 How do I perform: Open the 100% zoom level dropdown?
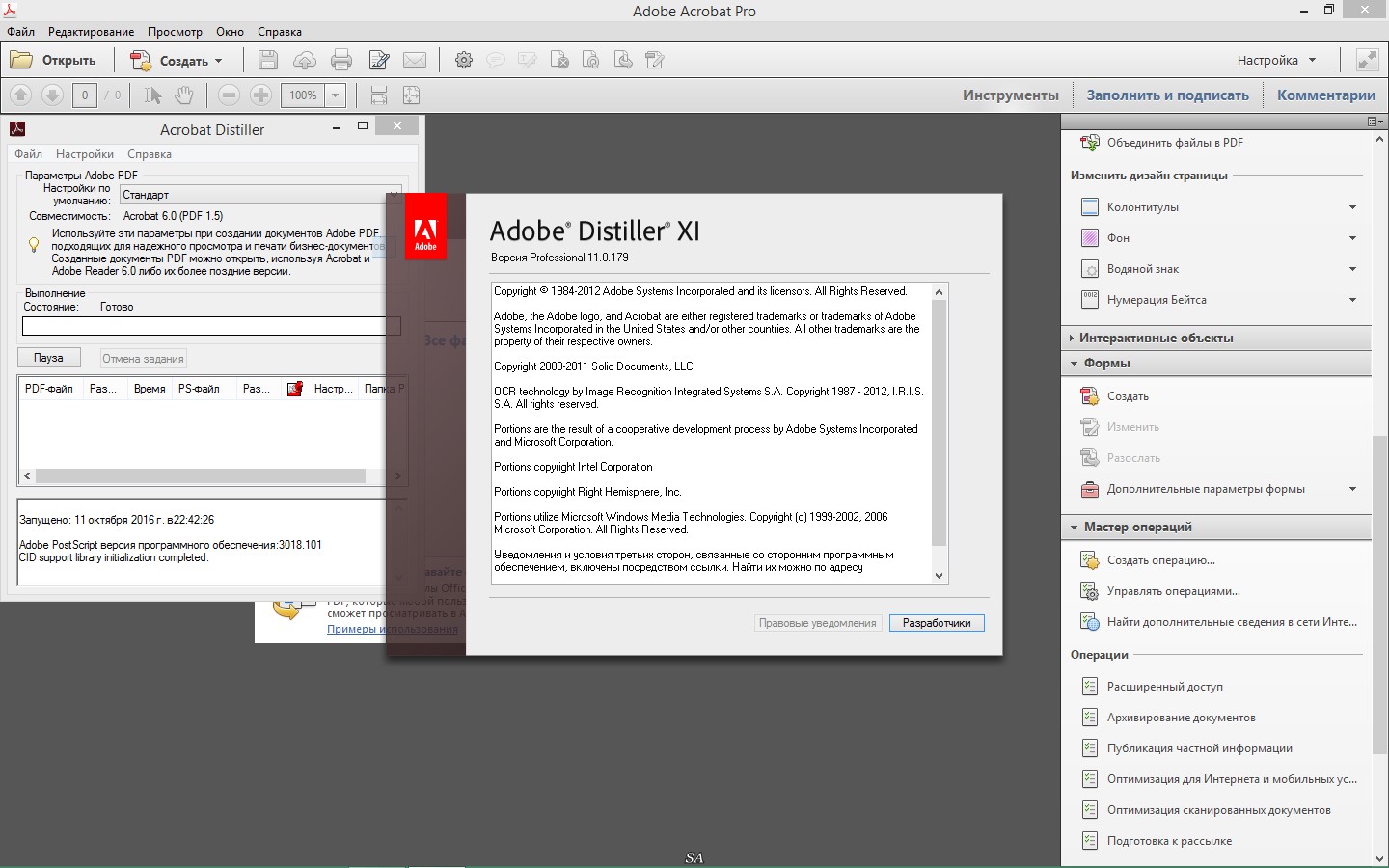(x=335, y=95)
